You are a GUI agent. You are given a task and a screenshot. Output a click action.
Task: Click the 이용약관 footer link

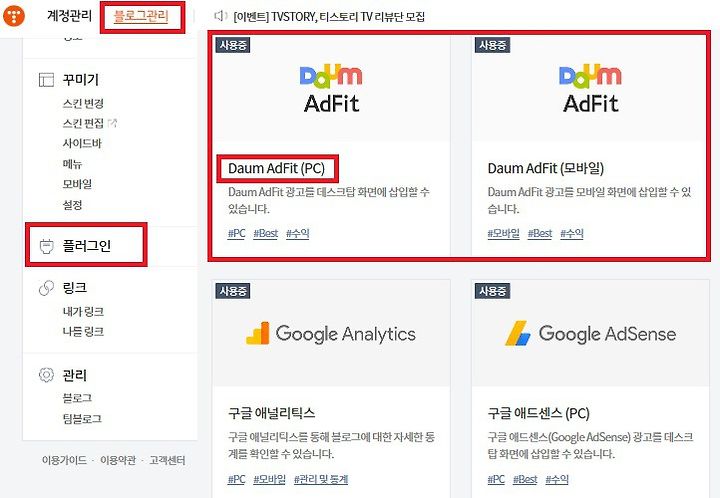118,460
